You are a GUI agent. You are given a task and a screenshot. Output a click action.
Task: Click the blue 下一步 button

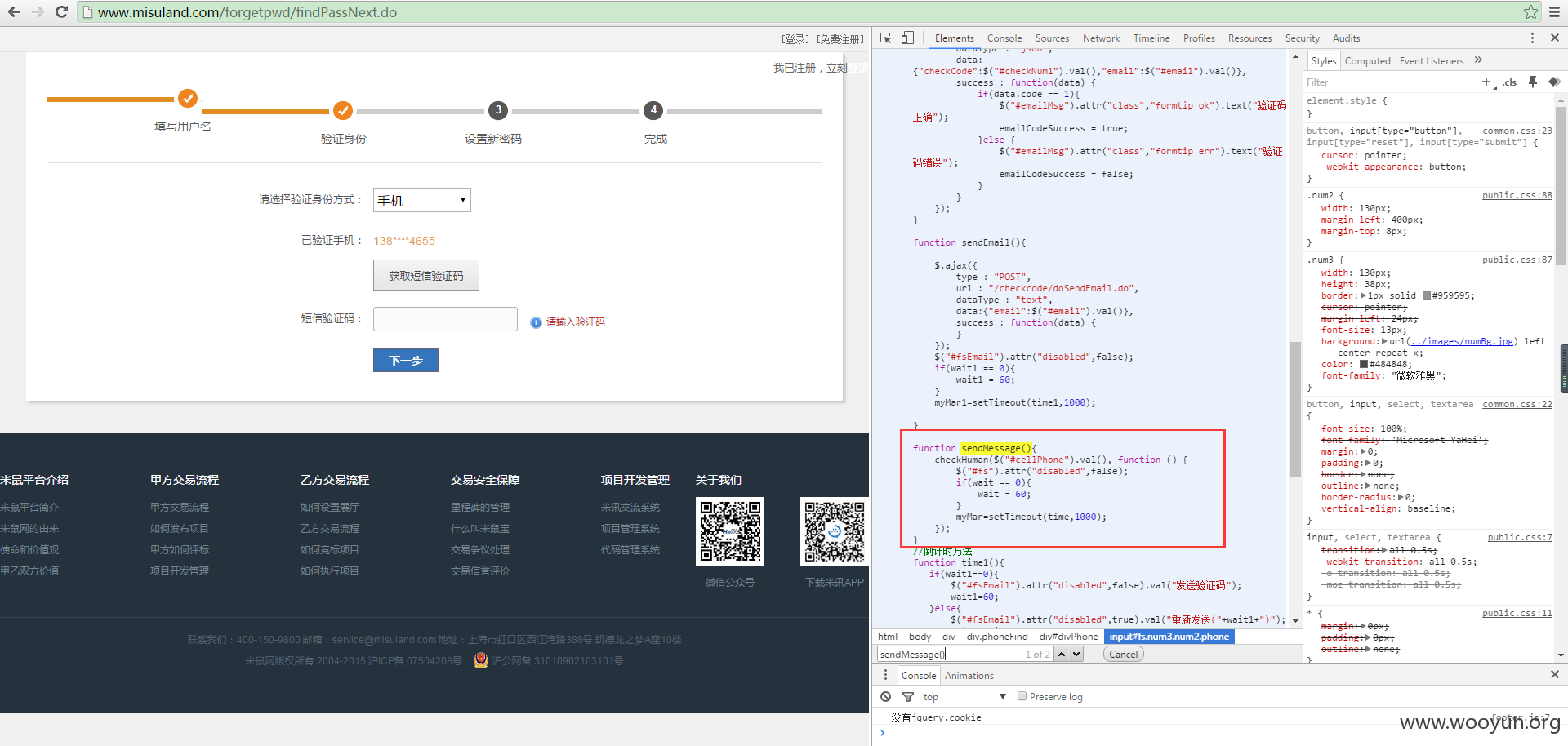tap(406, 360)
